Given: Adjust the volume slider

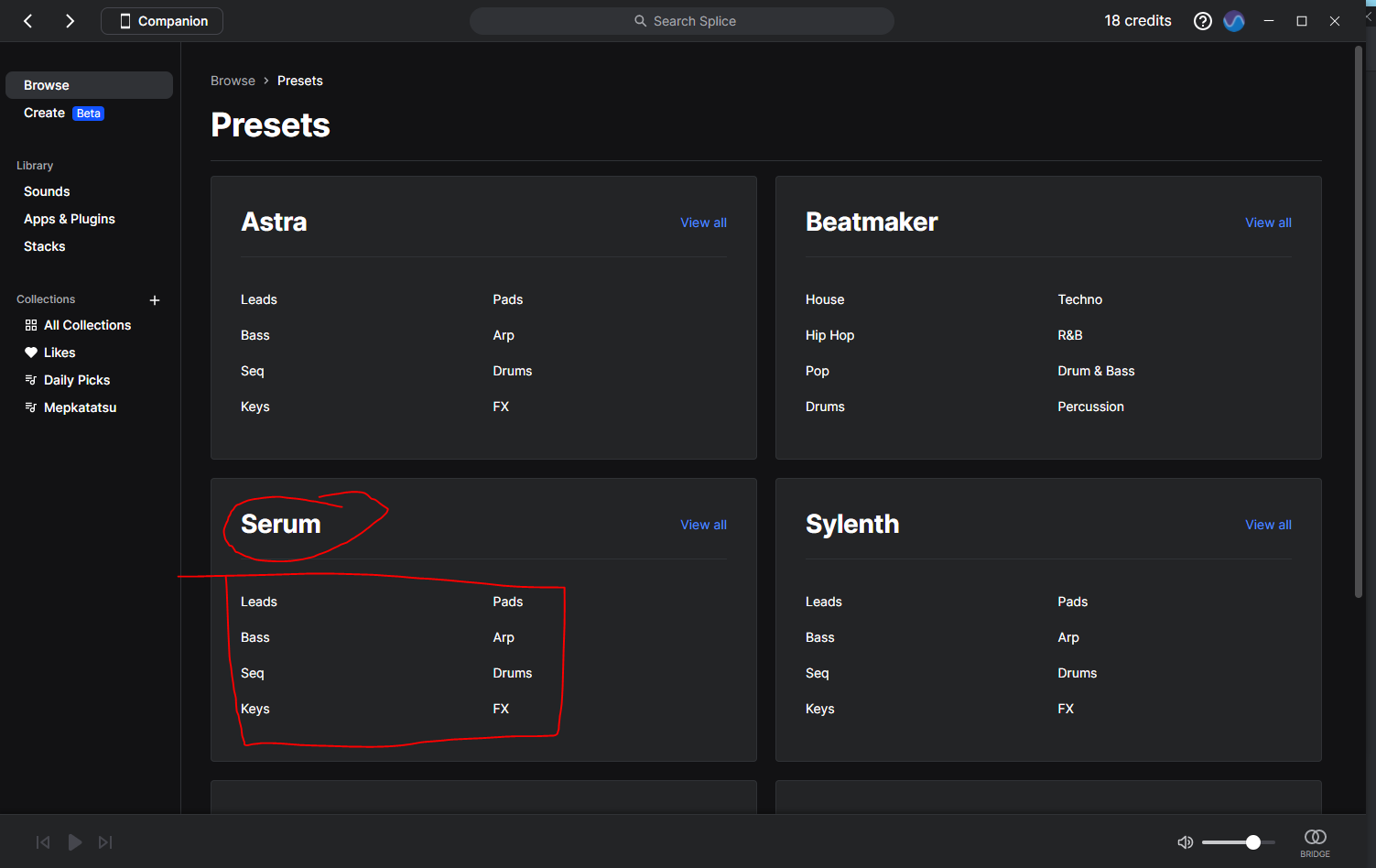Looking at the screenshot, I should coord(1239,842).
